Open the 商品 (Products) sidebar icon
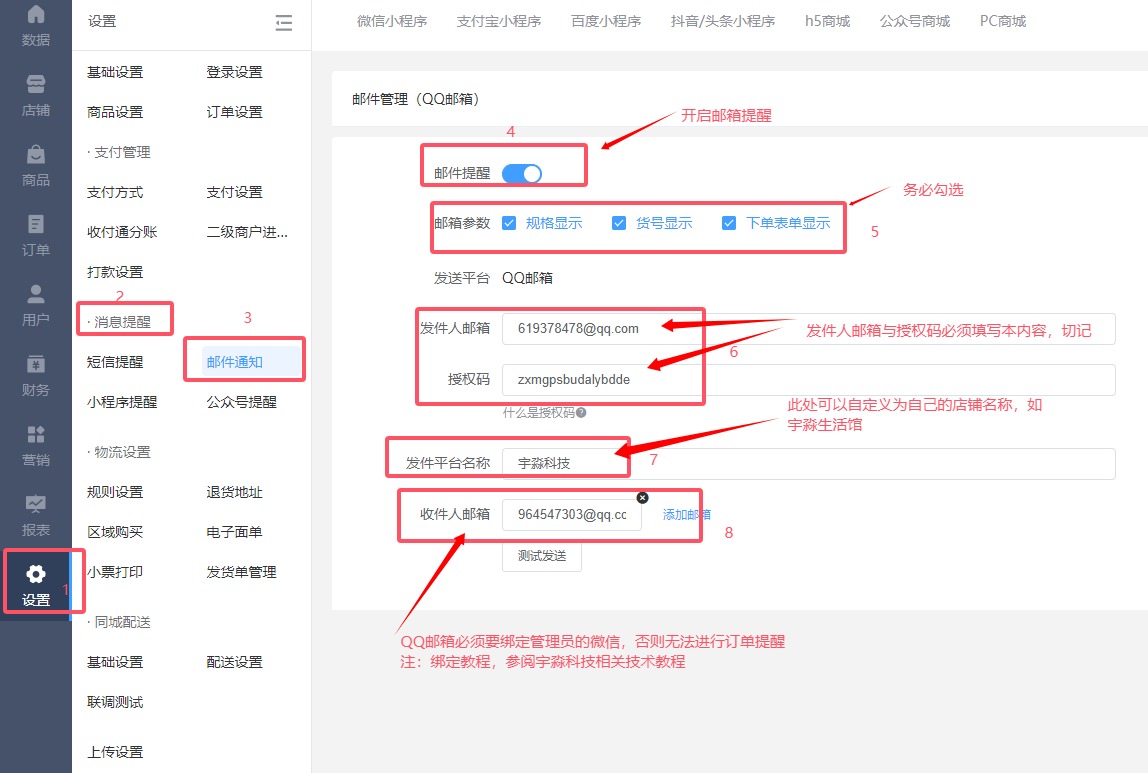The height and width of the screenshot is (773, 1148). point(36,165)
